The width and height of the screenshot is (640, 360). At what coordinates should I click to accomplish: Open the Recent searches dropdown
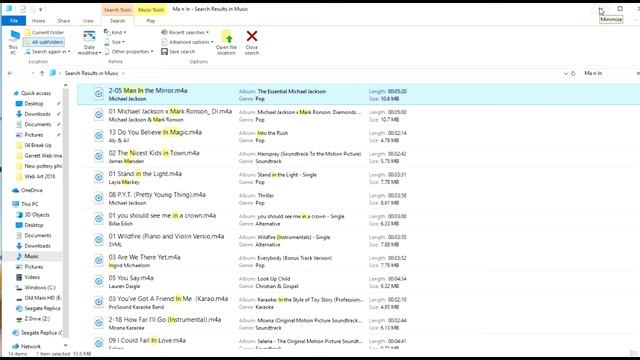(185, 32)
